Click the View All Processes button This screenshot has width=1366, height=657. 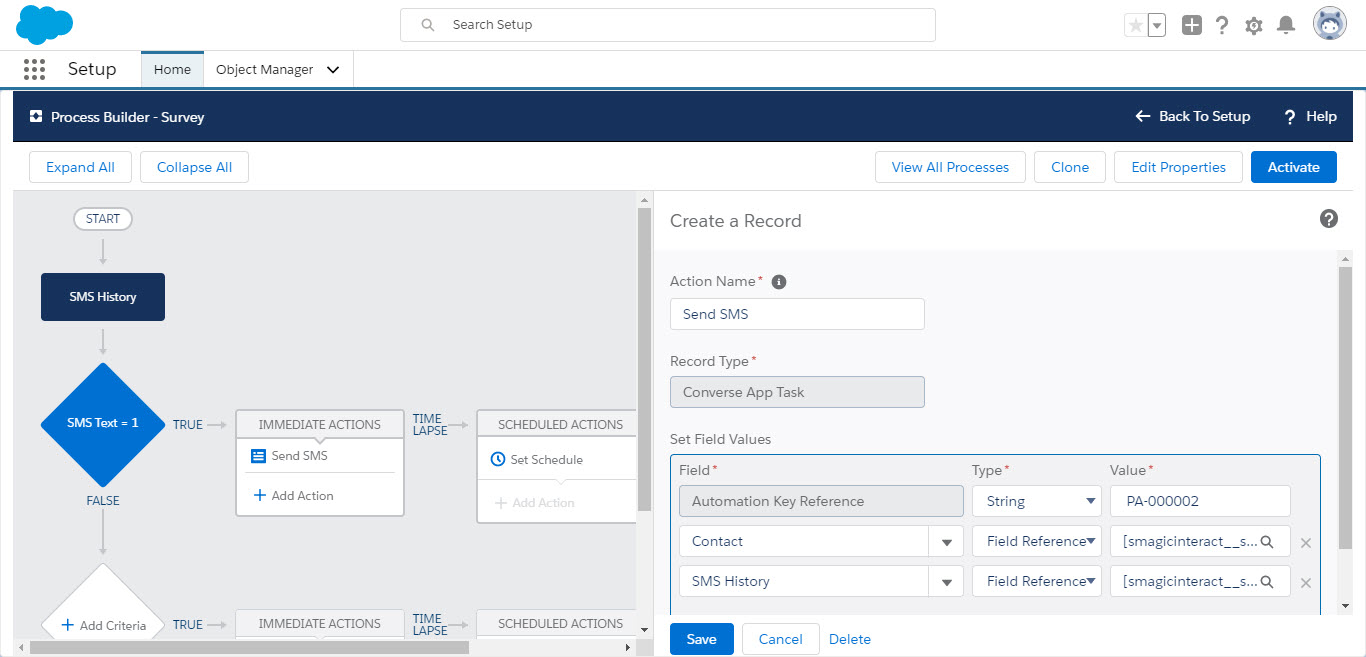(x=950, y=167)
